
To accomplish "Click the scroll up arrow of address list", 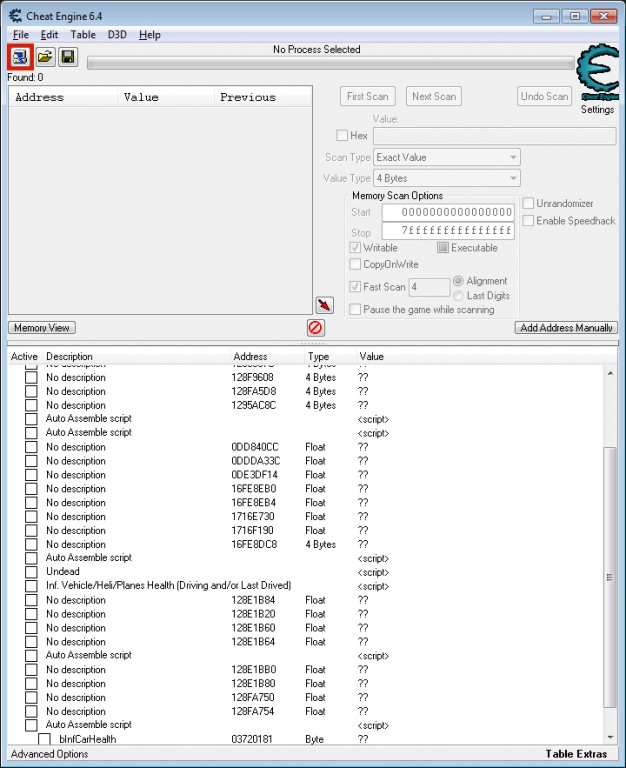I will (610, 373).
